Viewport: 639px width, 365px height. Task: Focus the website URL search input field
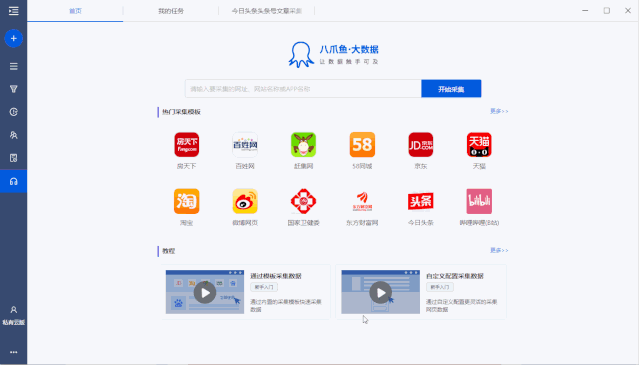click(303, 89)
